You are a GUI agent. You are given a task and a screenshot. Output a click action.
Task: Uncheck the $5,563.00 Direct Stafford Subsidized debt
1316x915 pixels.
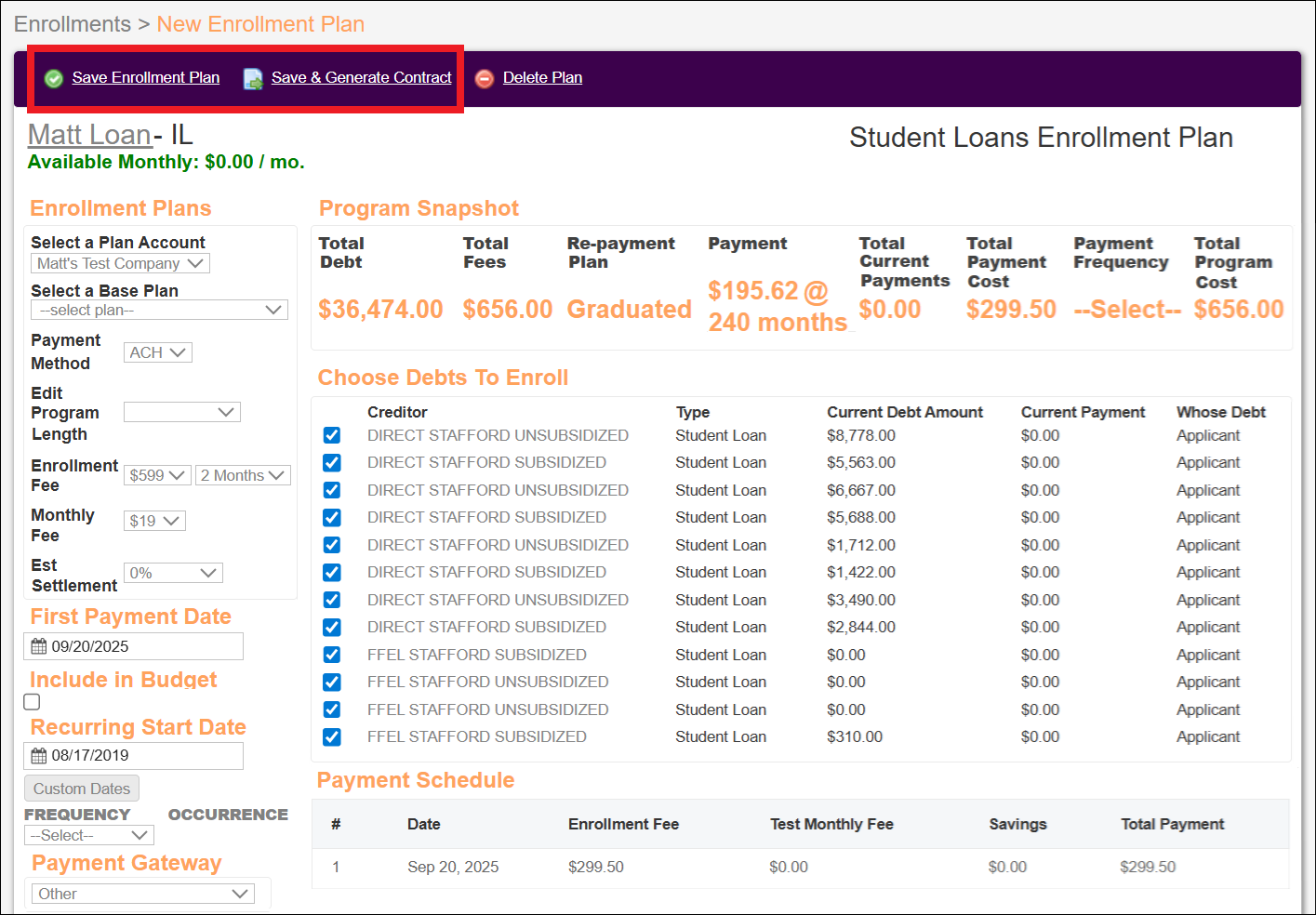[x=332, y=463]
